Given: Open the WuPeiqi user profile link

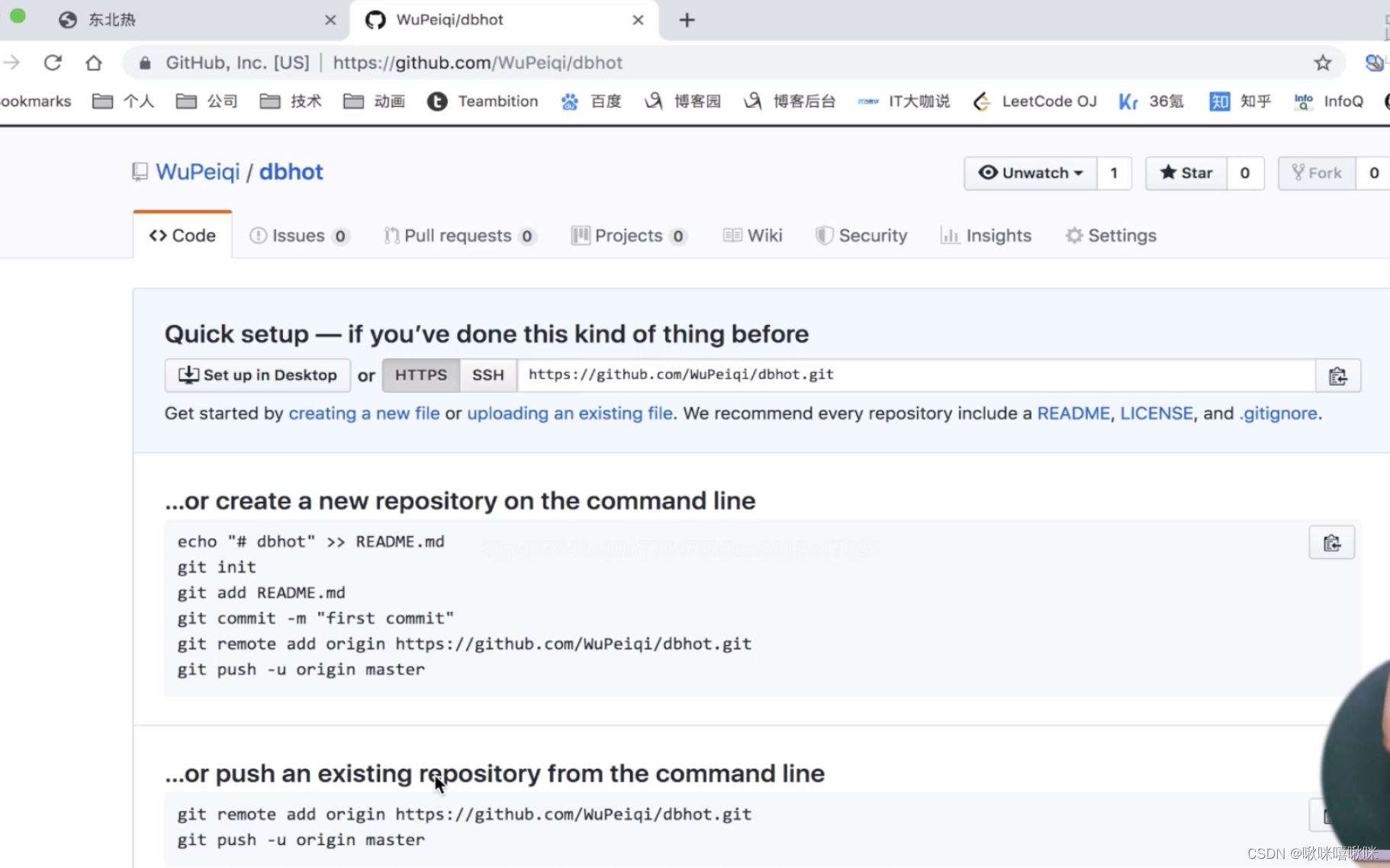Looking at the screenshot, I should point(198,172).
